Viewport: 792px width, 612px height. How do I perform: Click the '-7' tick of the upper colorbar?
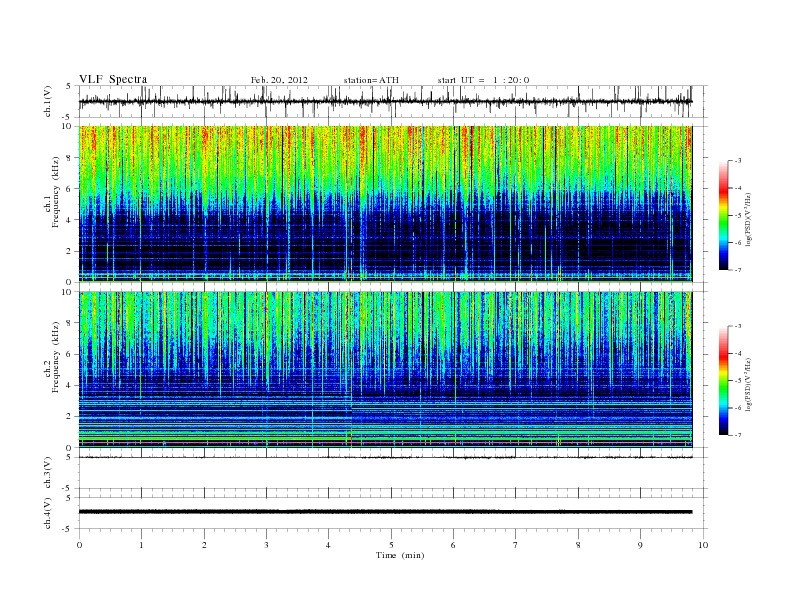point(738,271)
